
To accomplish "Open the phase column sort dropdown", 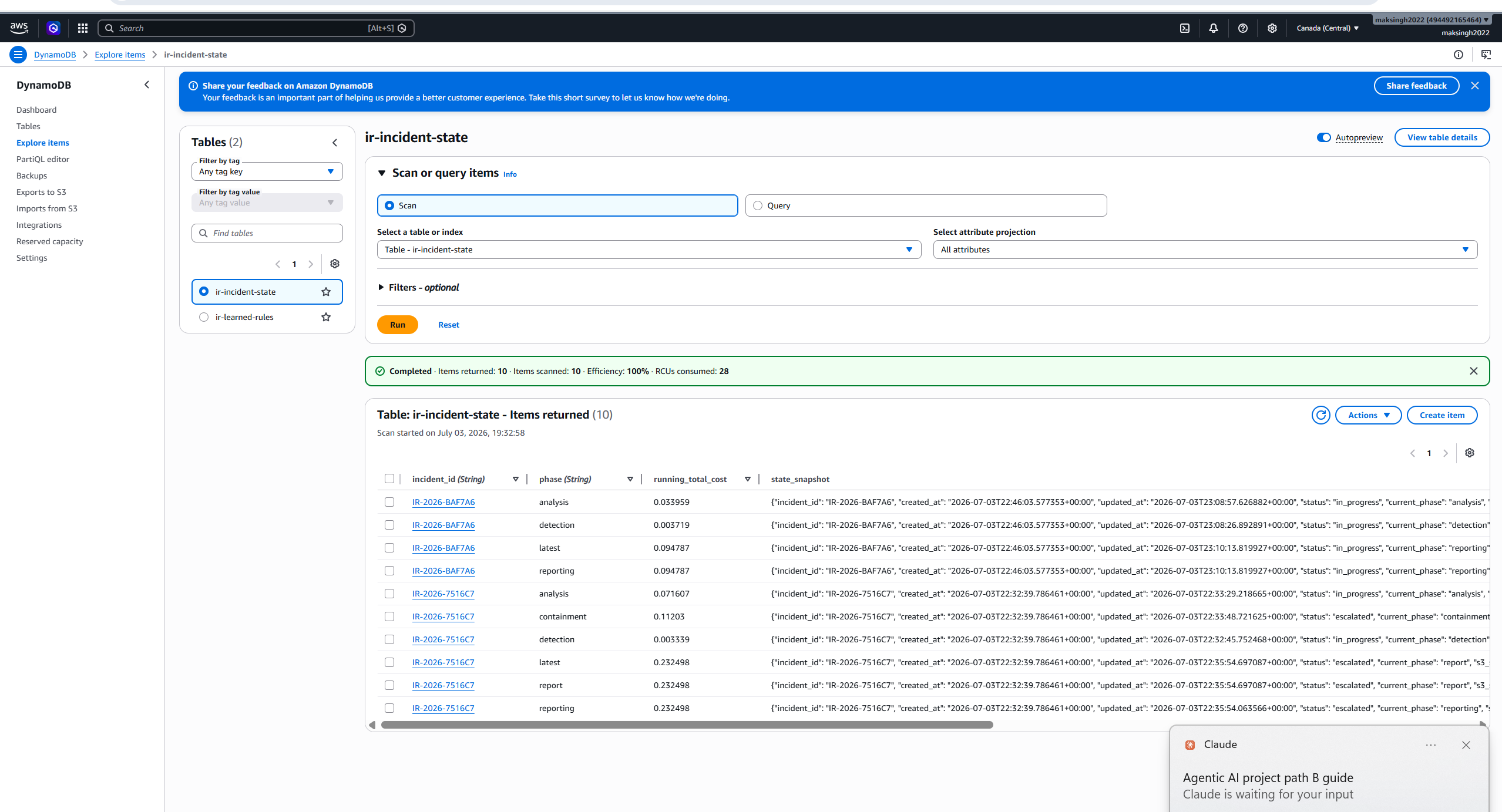I will (630, 479).
